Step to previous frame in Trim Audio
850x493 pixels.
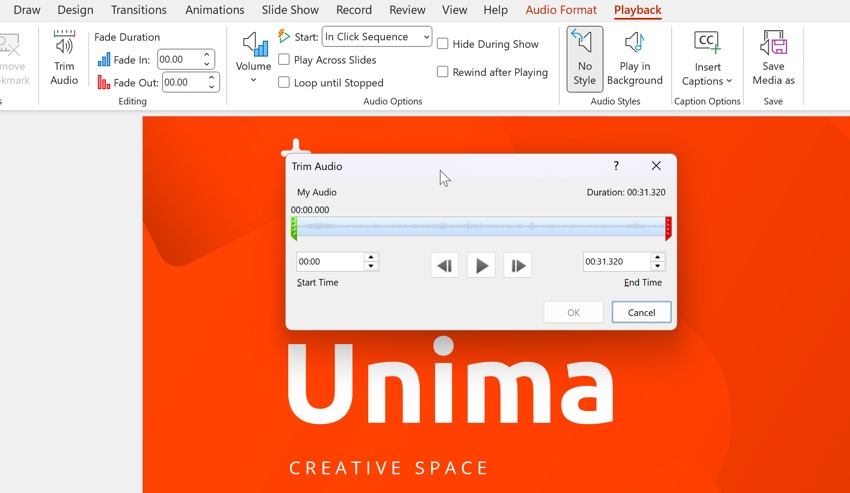(445, 265)
